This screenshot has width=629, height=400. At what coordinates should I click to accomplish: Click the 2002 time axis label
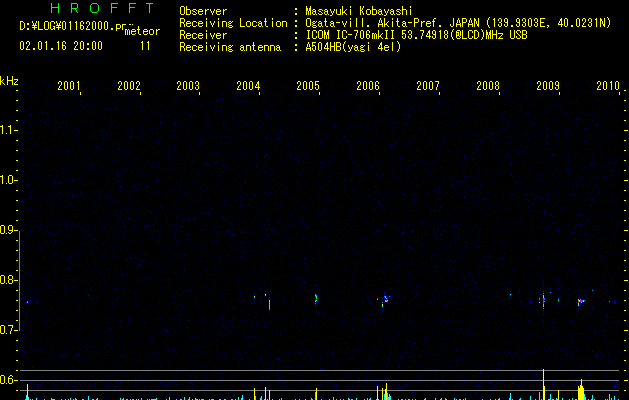tap(129, 85)
